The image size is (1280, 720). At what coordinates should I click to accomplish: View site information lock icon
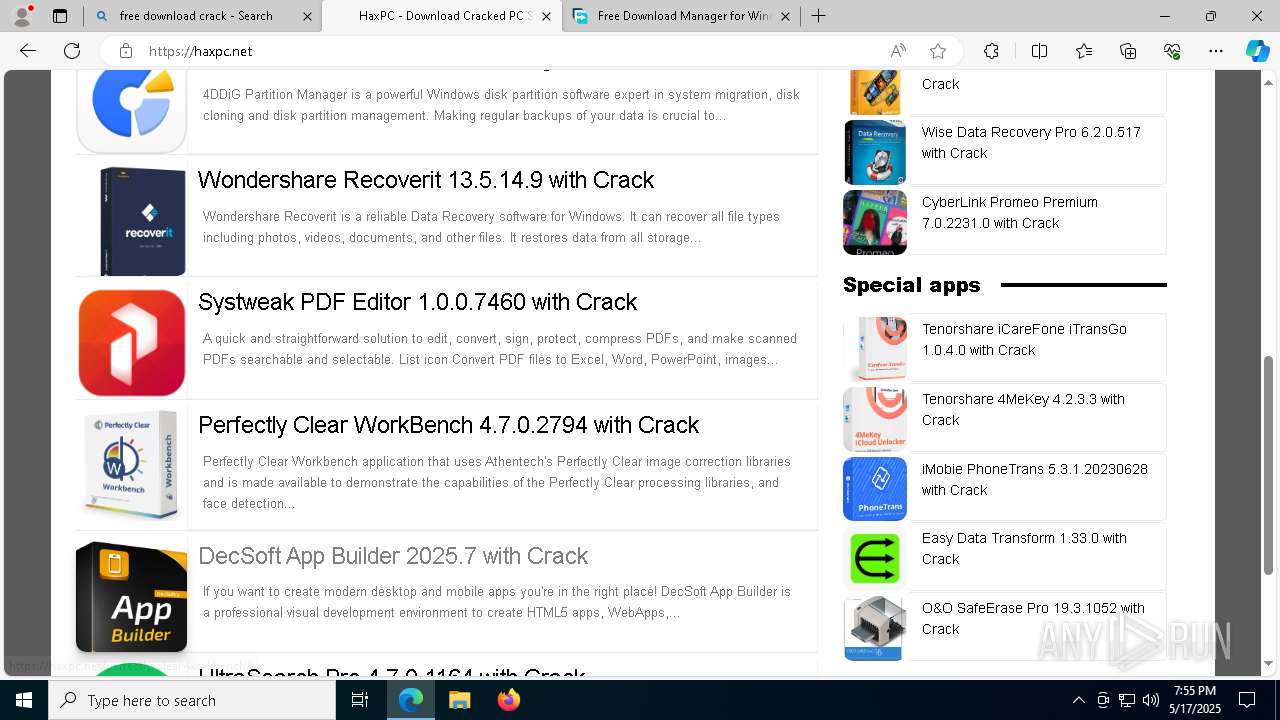125,51
